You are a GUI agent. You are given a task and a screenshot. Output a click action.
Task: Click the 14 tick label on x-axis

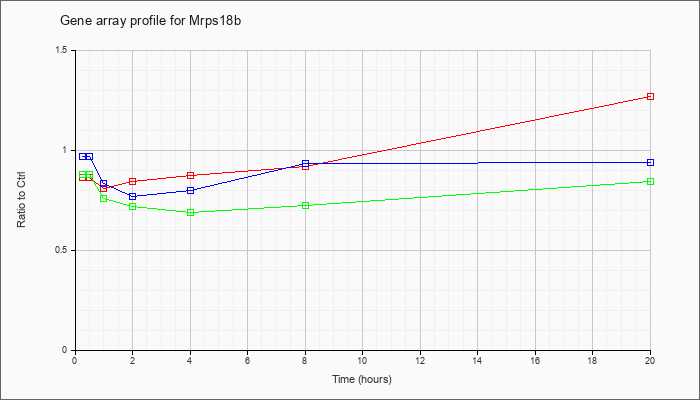478,360
